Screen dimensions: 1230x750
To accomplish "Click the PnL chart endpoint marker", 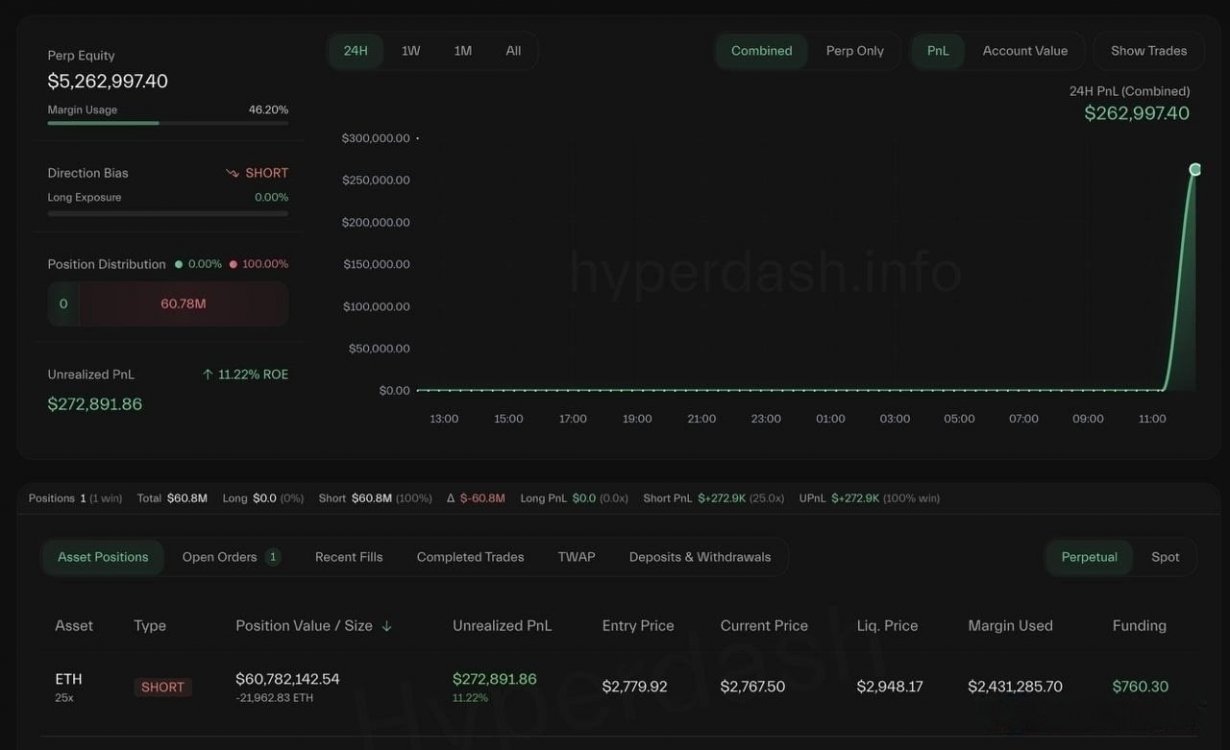I will tap(1194, 169).
